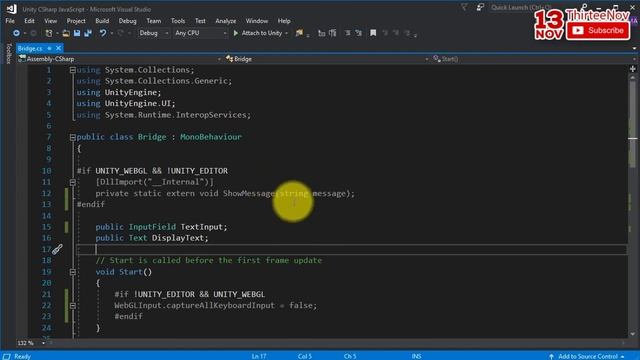Collapse the region at line 22
This screenshot has height=360, width=640.
click(x=73, y=306)
